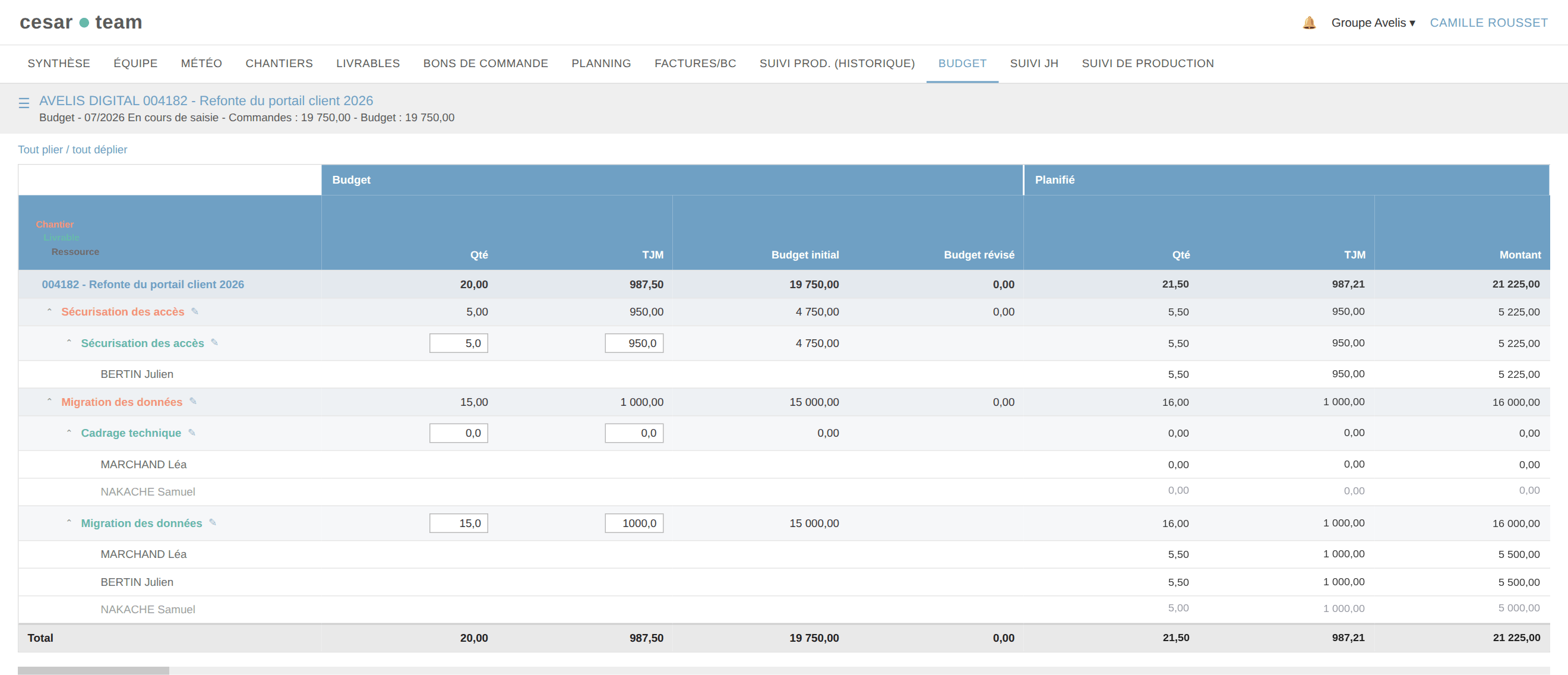Open the SUIVI JH tab

(x=1033, y=64)
